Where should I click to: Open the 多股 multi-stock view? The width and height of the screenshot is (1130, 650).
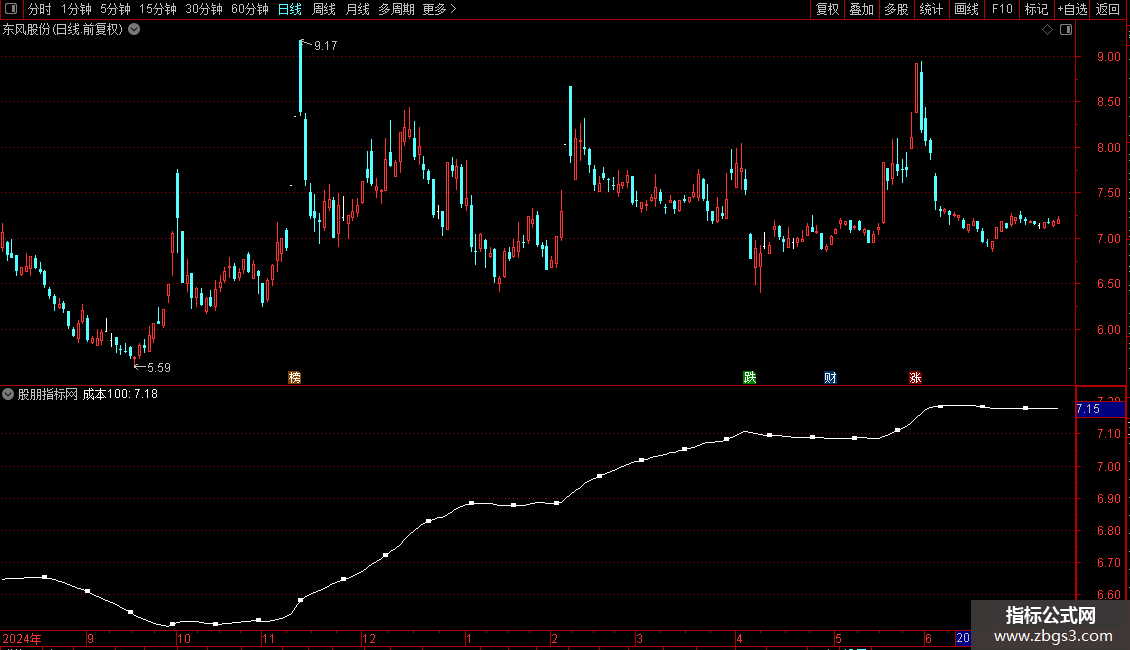coord(896,9)
